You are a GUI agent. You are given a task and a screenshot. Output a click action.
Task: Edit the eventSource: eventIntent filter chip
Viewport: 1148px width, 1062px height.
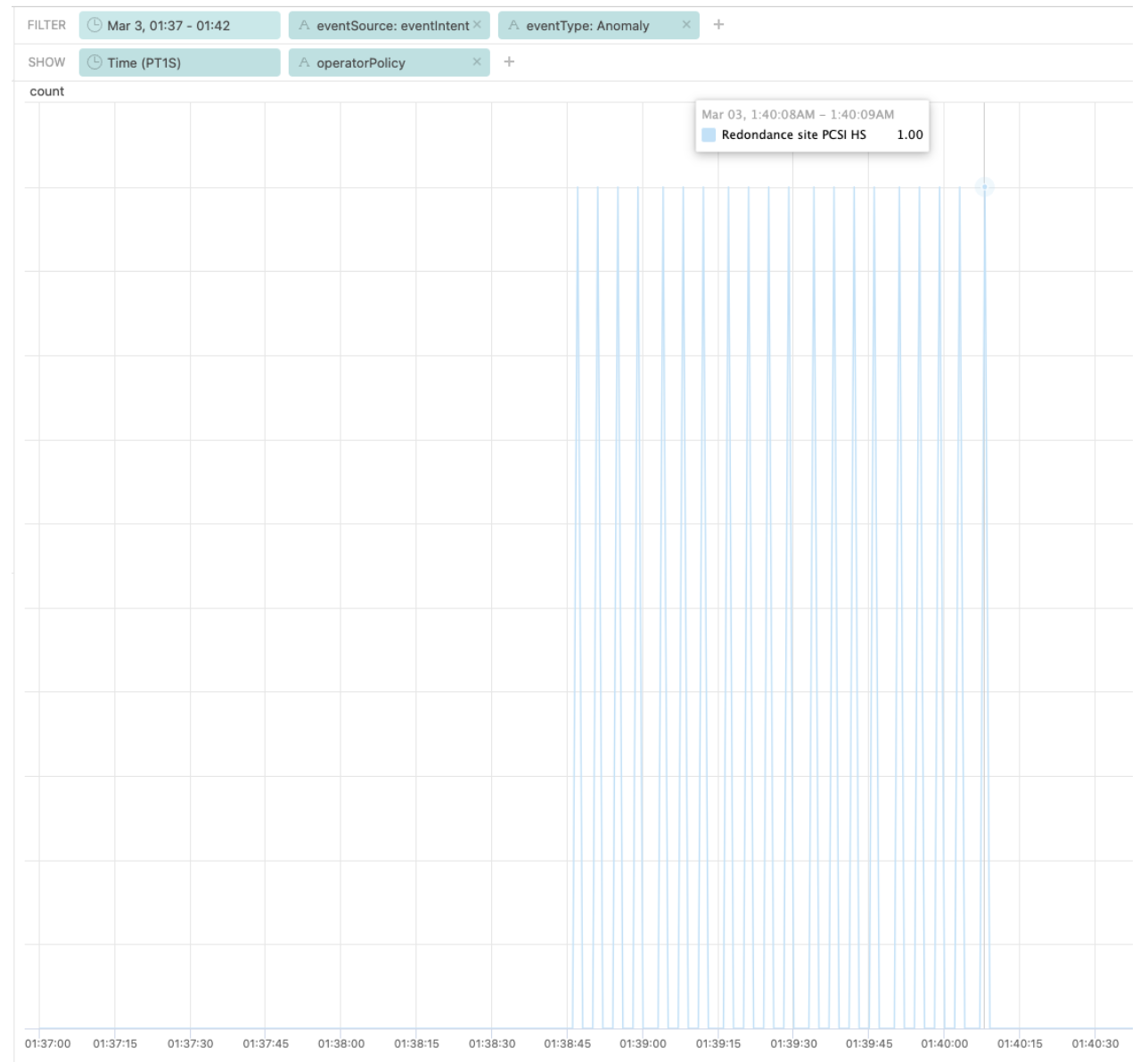coord(389,26)
